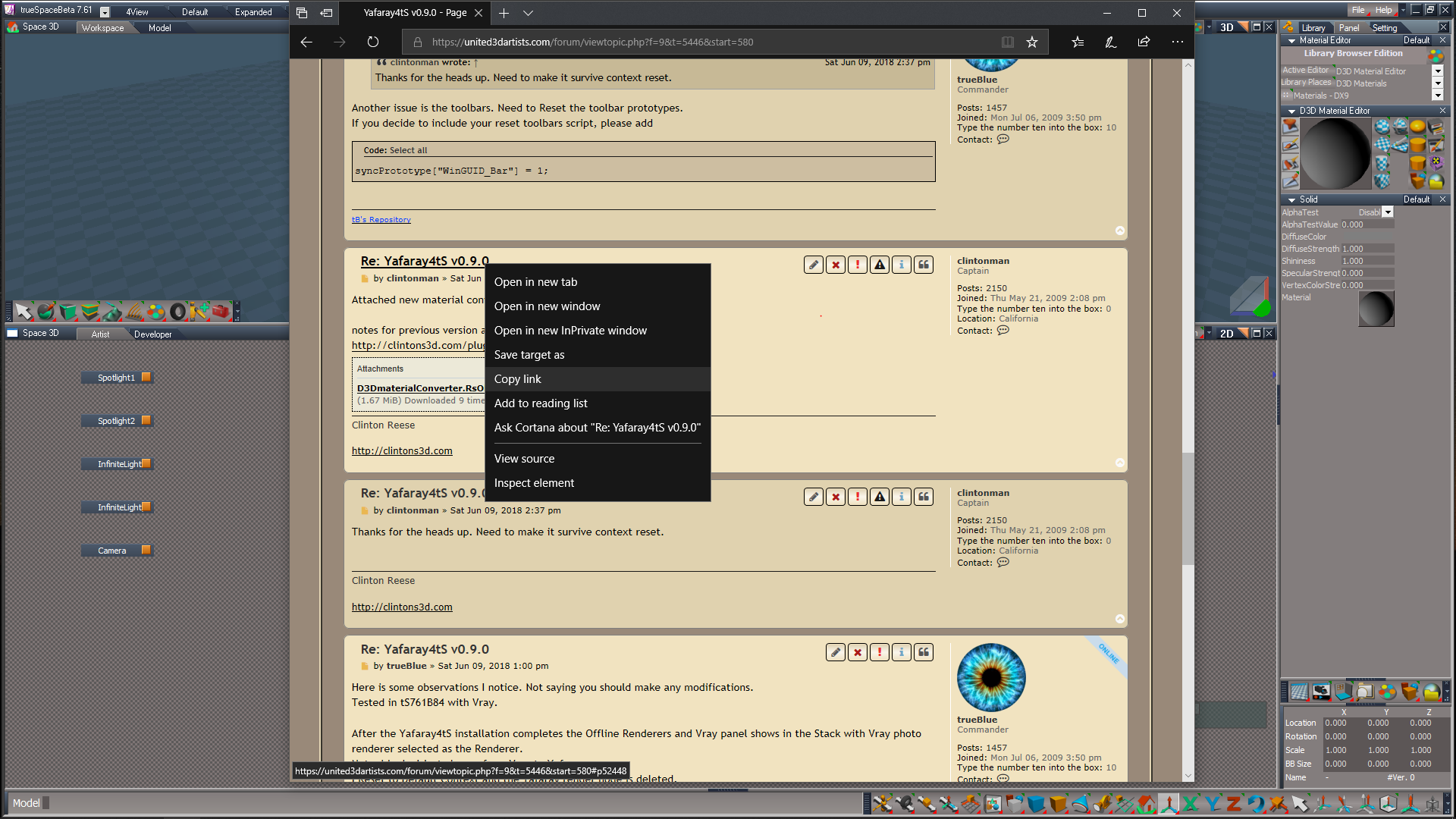Click the Solid Material color swatch
Screen dimensions: 1456x819
click(1376, 309)
